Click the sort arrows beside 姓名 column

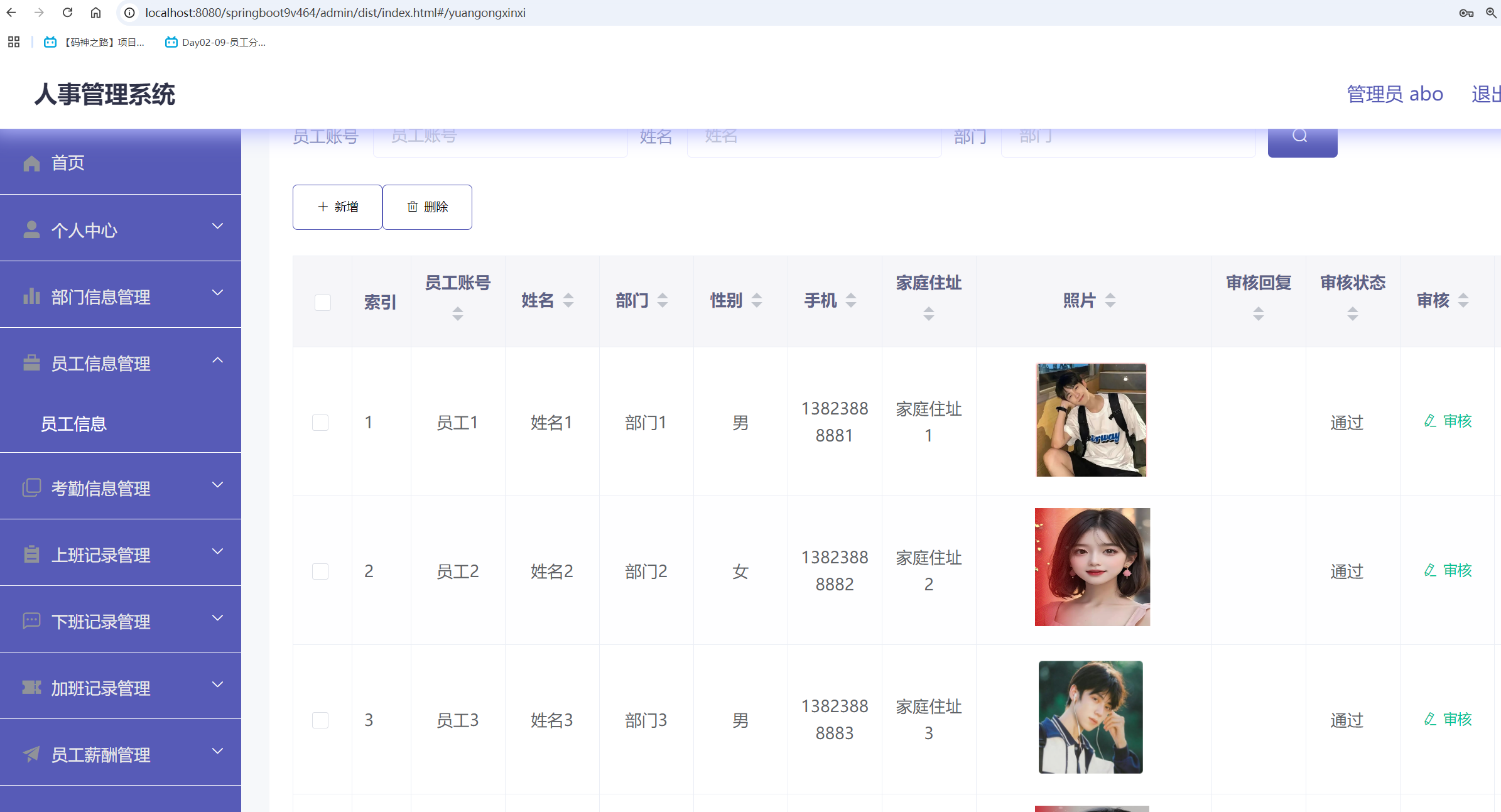pos(568,301)
